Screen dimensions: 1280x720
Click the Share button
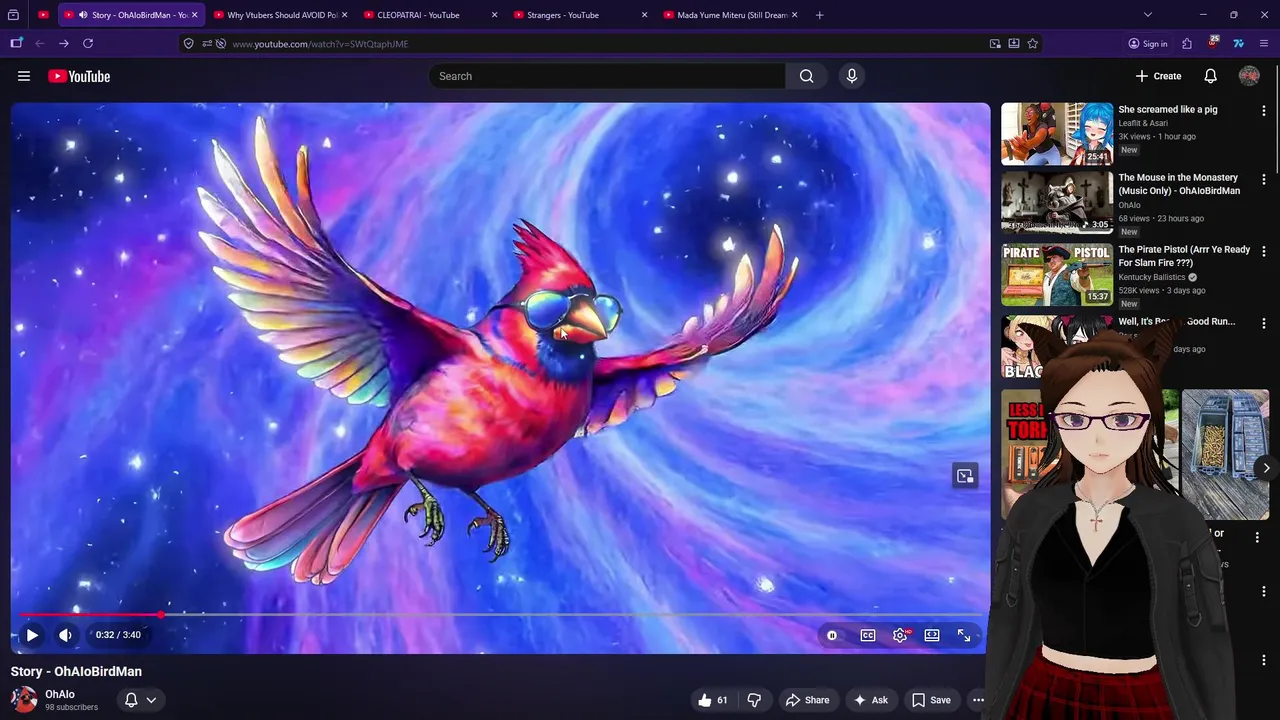[807, 700]
